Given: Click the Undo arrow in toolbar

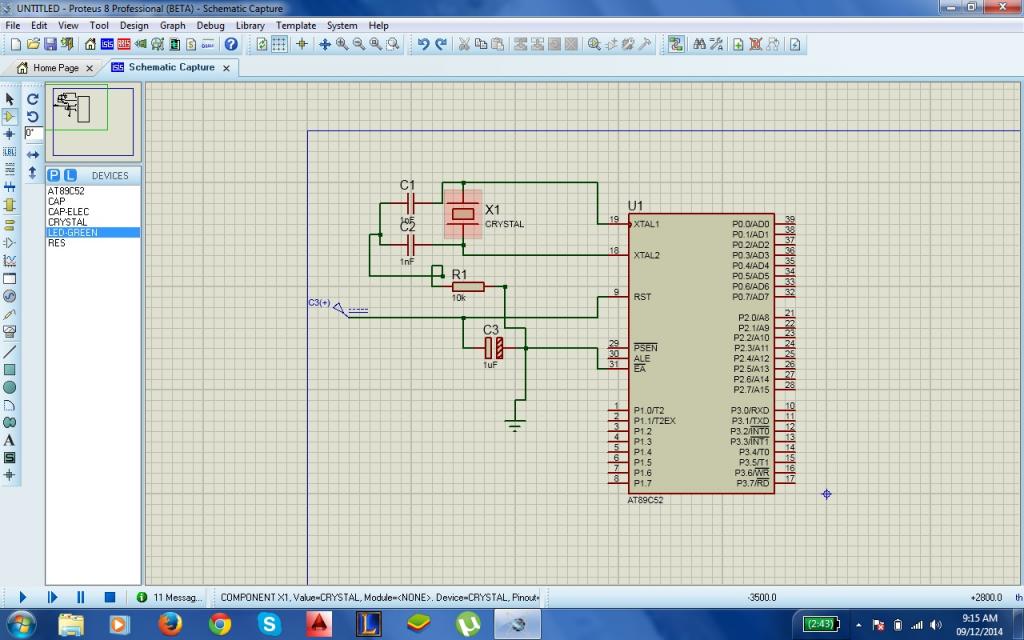Looking at the screenshot, I should click(x=423, y=44).
